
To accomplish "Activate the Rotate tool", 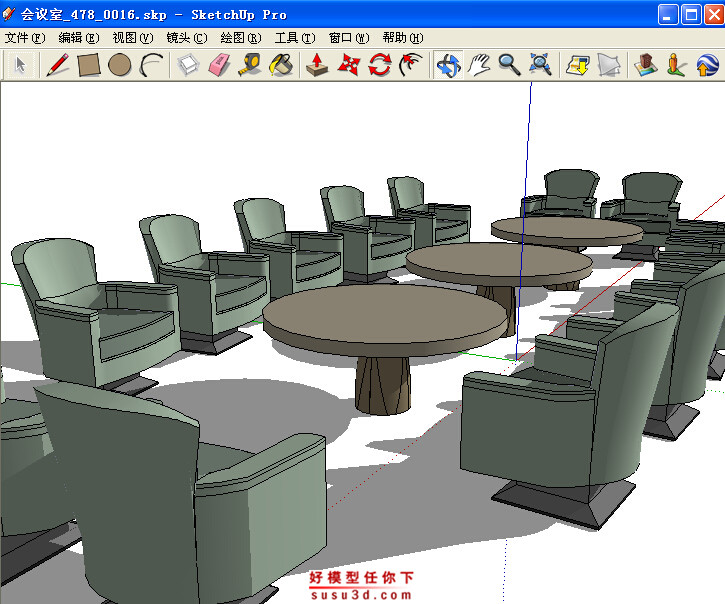I will (380, 65).
